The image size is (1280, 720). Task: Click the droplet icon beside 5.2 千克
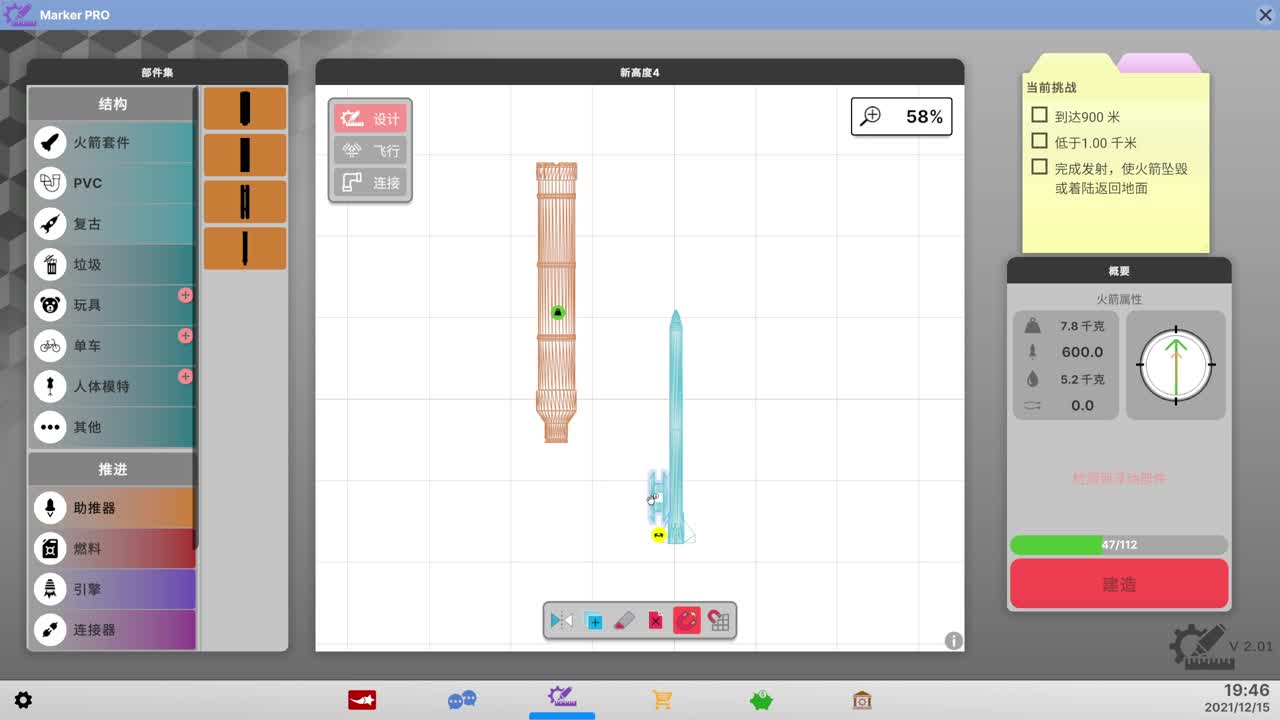[1032, 379]
